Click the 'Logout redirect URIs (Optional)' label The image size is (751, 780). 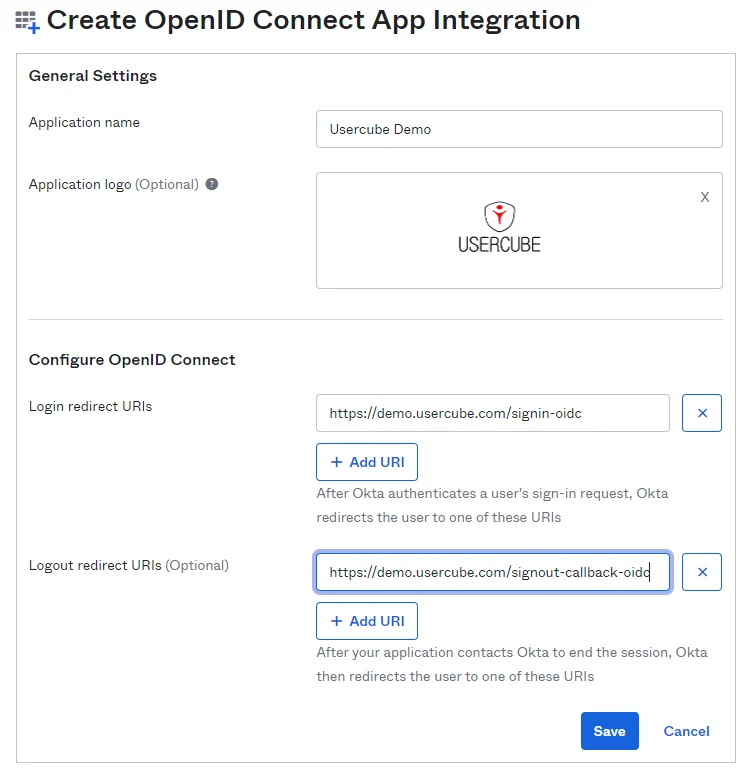pyautogui.click(x=129, y=565)
